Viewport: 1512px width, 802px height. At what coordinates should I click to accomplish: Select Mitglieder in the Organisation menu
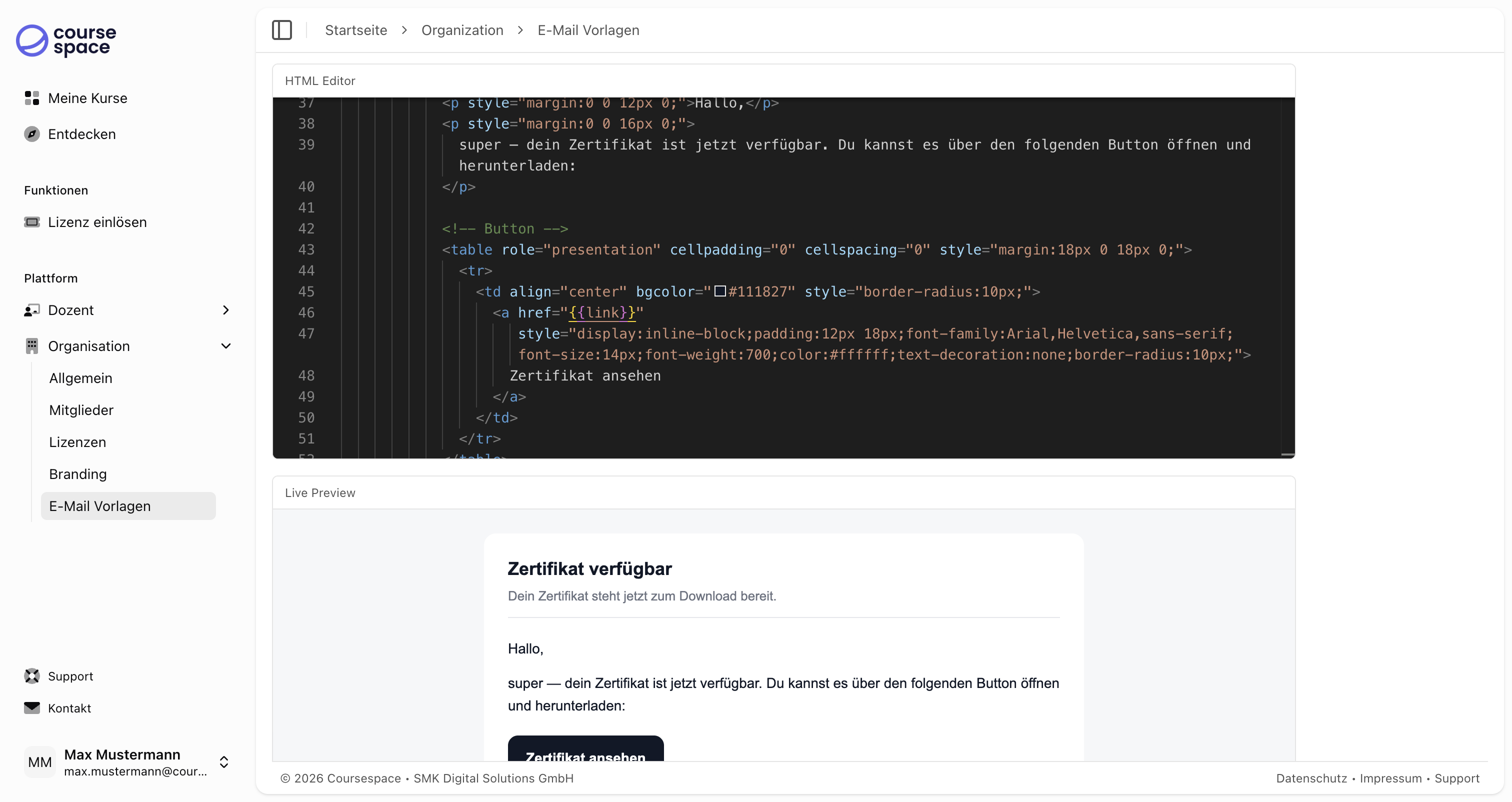pyautogui.click(x=81, y=410)
